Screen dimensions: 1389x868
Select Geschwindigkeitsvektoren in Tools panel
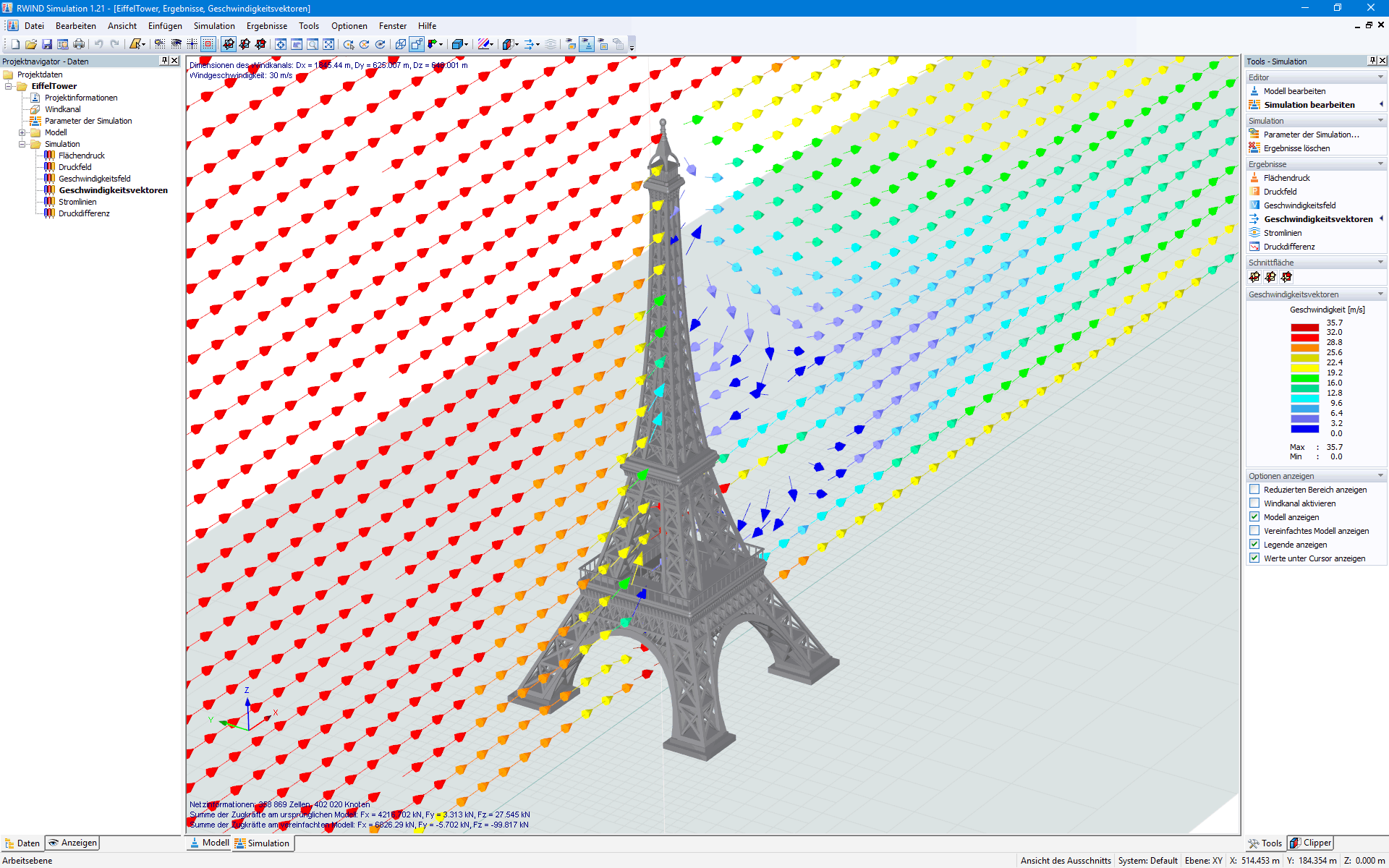coord(1318,219)
